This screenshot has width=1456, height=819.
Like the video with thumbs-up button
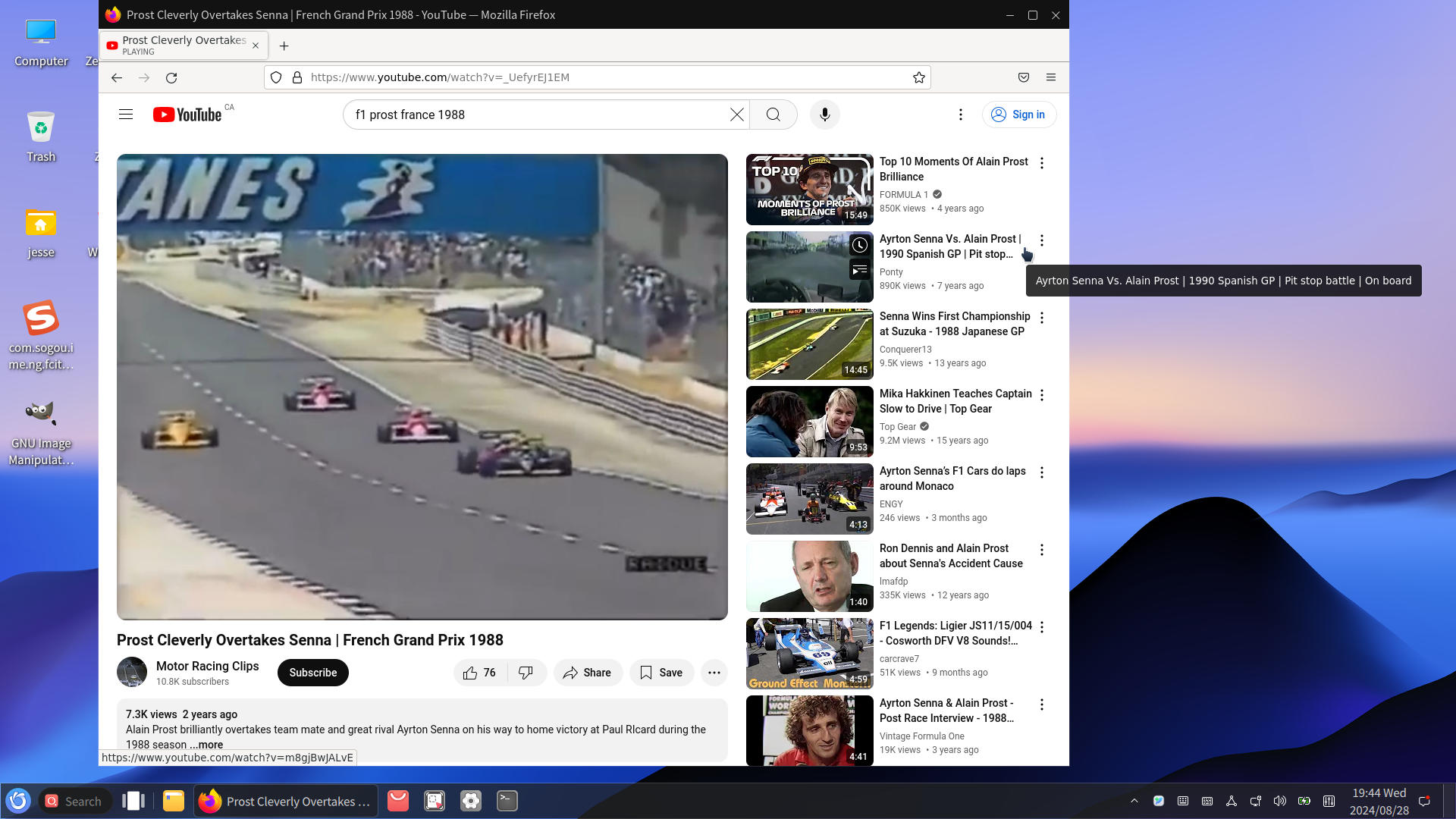pos(479,673)
